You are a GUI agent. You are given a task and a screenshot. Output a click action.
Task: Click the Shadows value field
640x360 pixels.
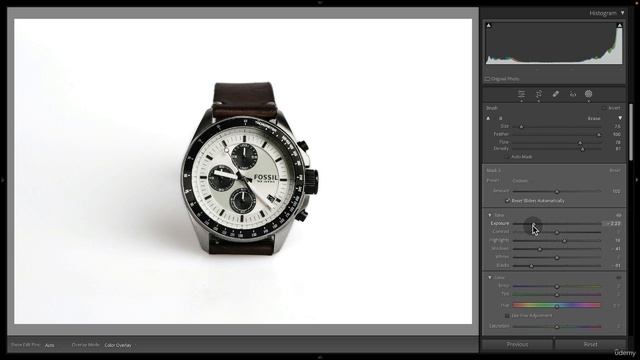coord(616,249)
